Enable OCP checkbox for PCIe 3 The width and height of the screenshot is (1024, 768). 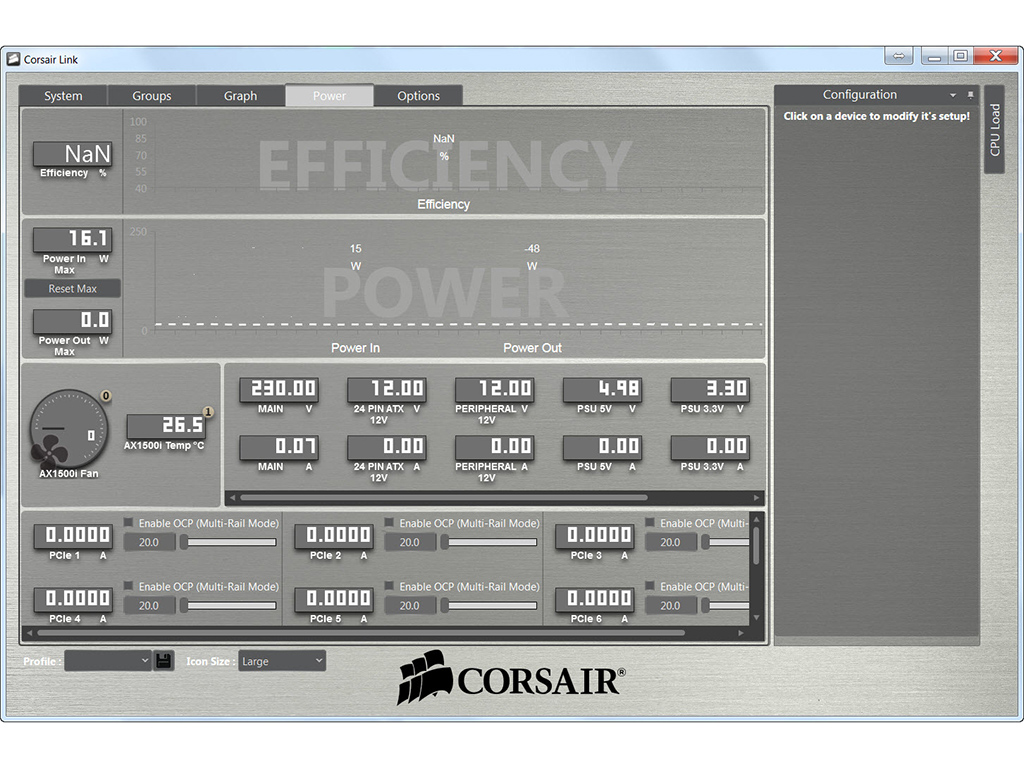650,522
